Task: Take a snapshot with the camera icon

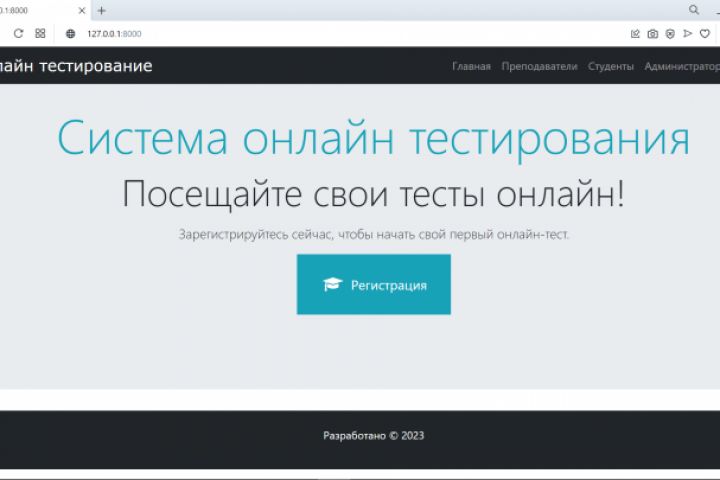Action: [x=652, y=34]
